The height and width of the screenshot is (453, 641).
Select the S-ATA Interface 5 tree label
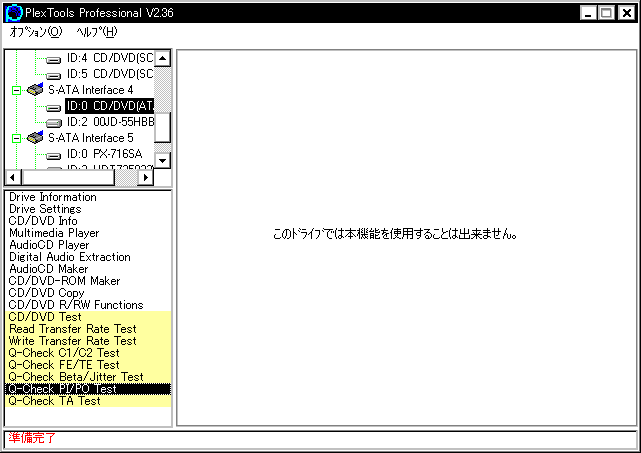(91, 138)
